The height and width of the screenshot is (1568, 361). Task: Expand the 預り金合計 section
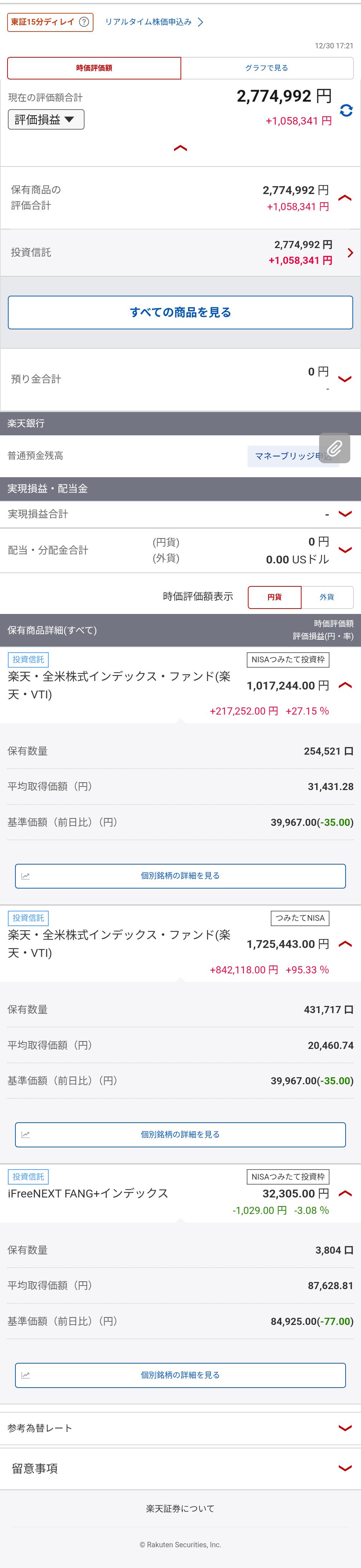coord(345,379)
